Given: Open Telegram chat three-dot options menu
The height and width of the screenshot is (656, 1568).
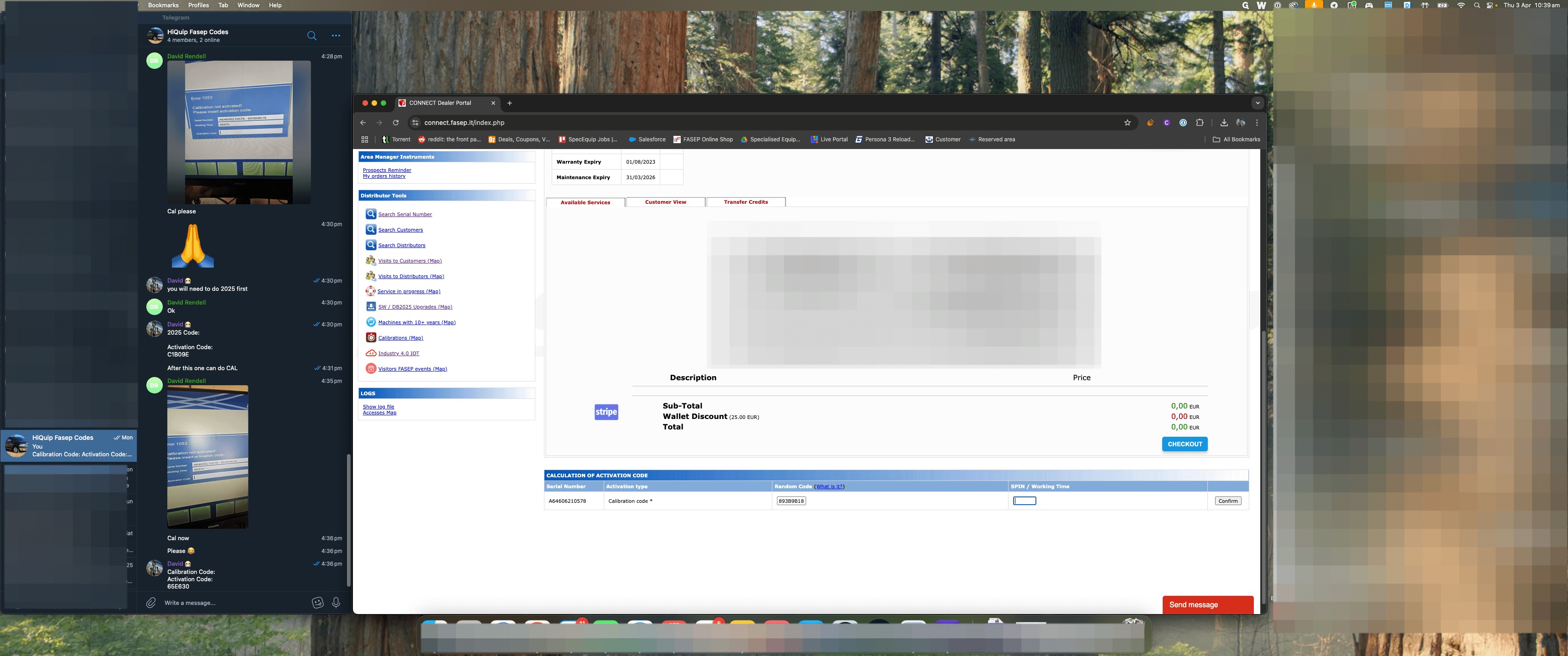Looking at the screenshot, I should pos(336,36).
